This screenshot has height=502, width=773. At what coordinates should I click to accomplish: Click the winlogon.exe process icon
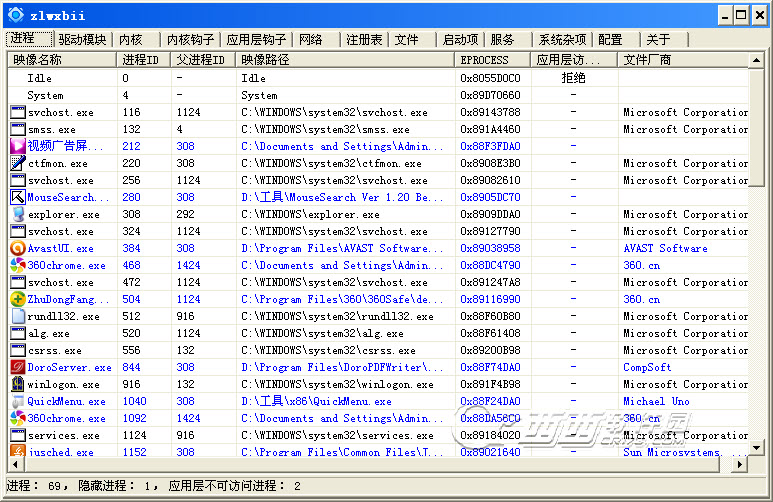18,384
